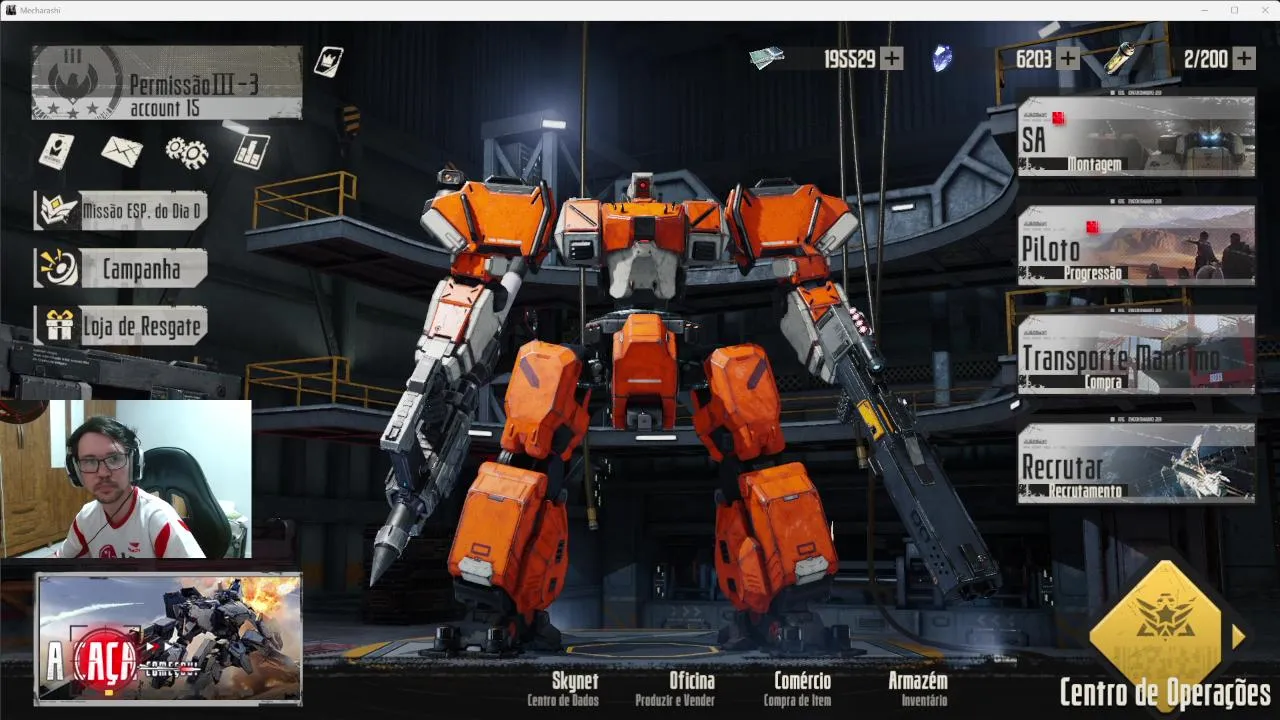This screenshot has width=1280, height=720.
Task: Switch to Oficina Produzir e Vender
Action: point(675,689)
